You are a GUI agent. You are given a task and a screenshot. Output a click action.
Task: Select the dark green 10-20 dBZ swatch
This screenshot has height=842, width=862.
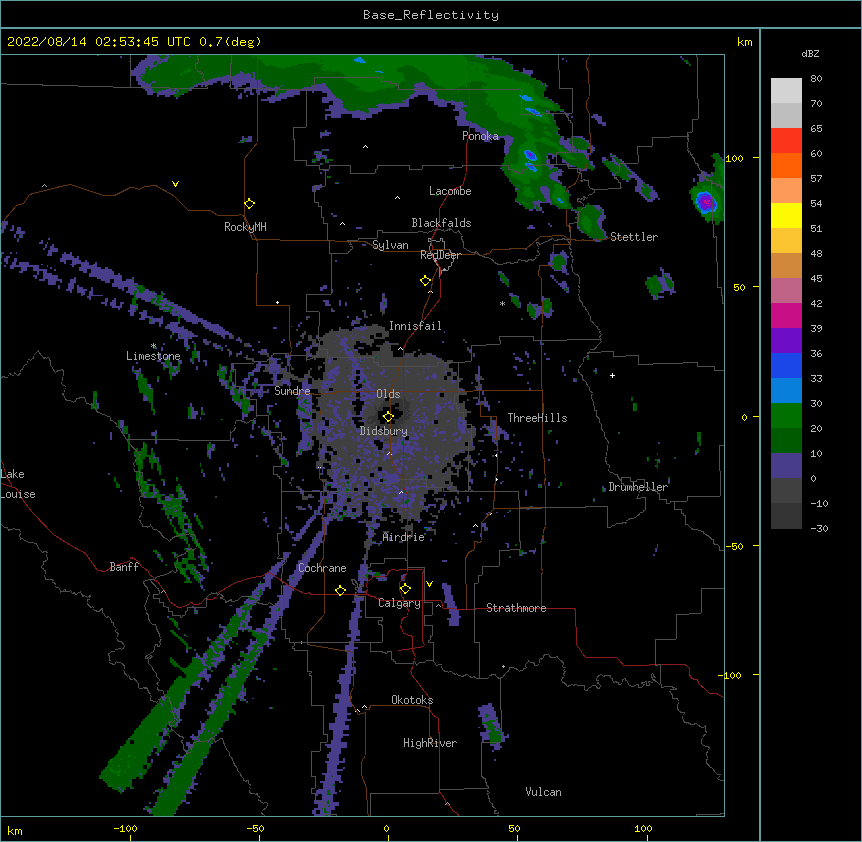click(x=786, y=441)
